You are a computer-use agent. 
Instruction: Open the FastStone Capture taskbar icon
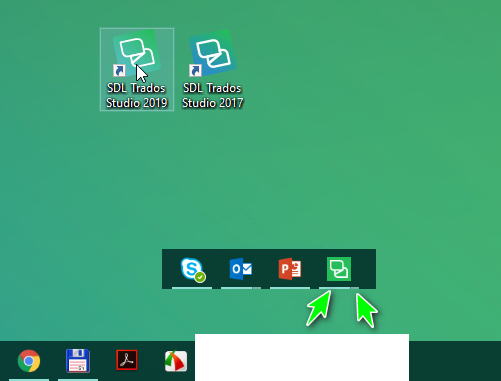(176, 361)
